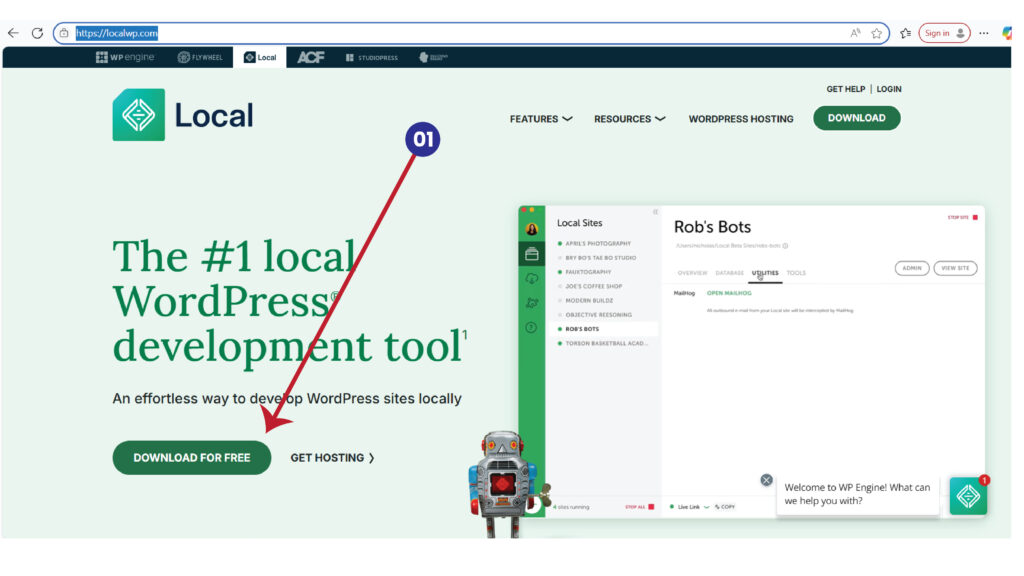Expand the Live Link chevron in preview
The image size is (1024, 576).
[x=706, y=507]
